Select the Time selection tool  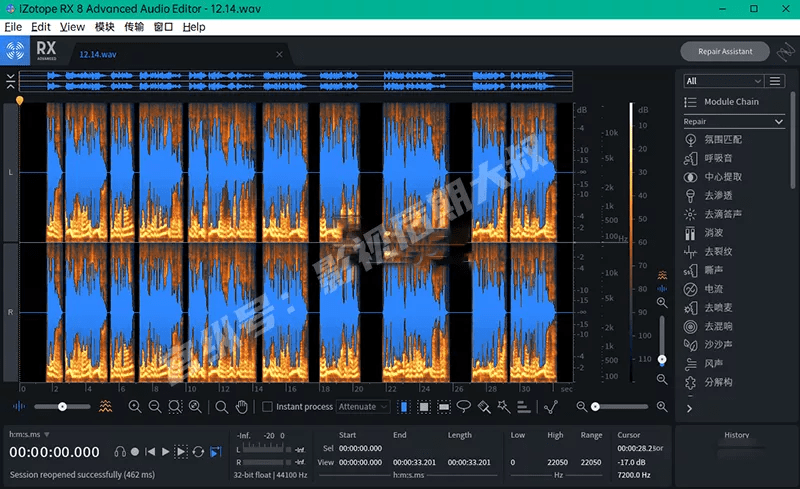[404, 407]
